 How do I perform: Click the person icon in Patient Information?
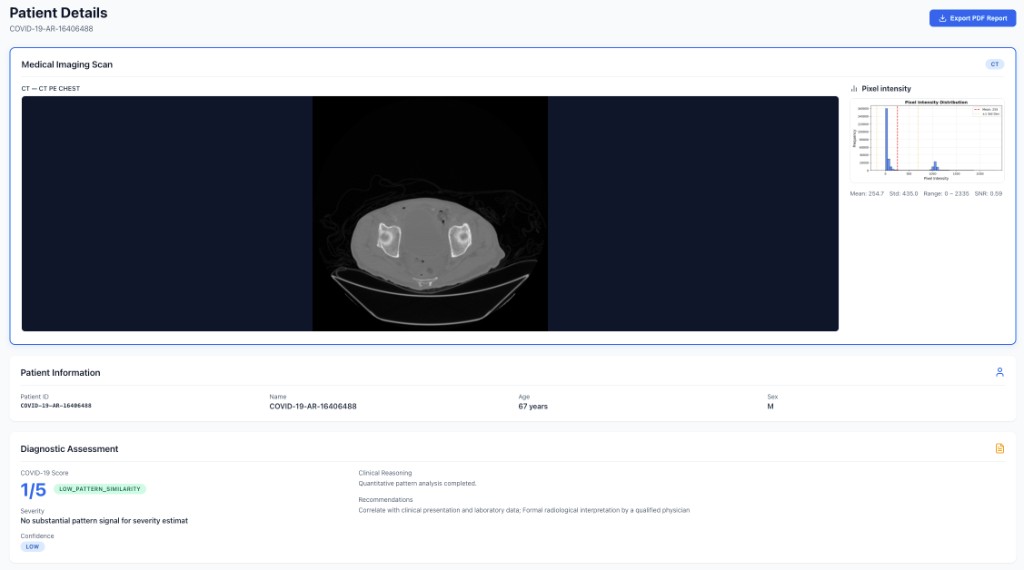(999, 372)
